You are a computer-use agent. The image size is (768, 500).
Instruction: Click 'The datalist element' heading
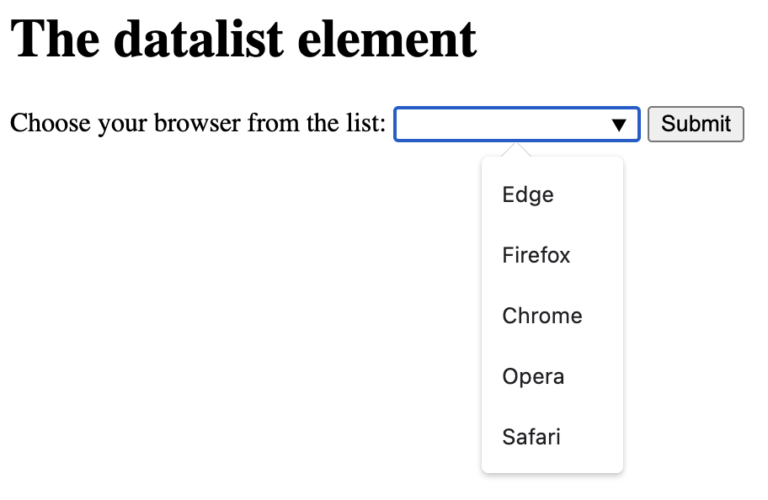tap(243, 40)
